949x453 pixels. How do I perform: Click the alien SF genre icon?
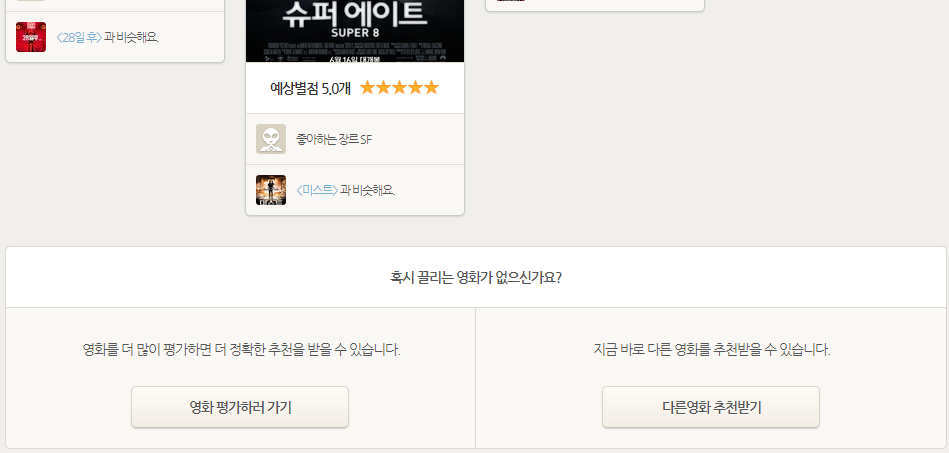[271, 139]
